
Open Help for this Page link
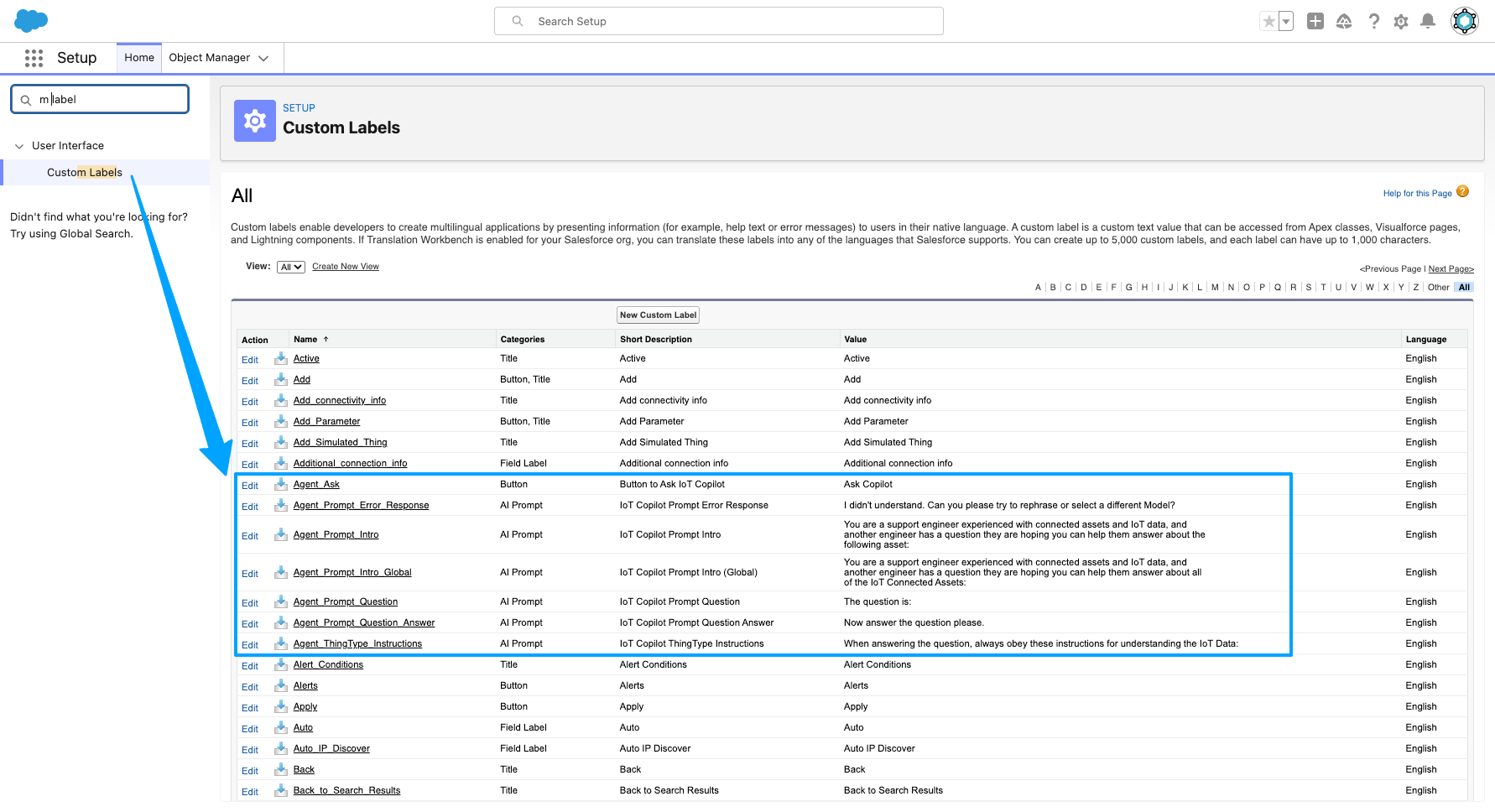click(x=1418, y=193)
